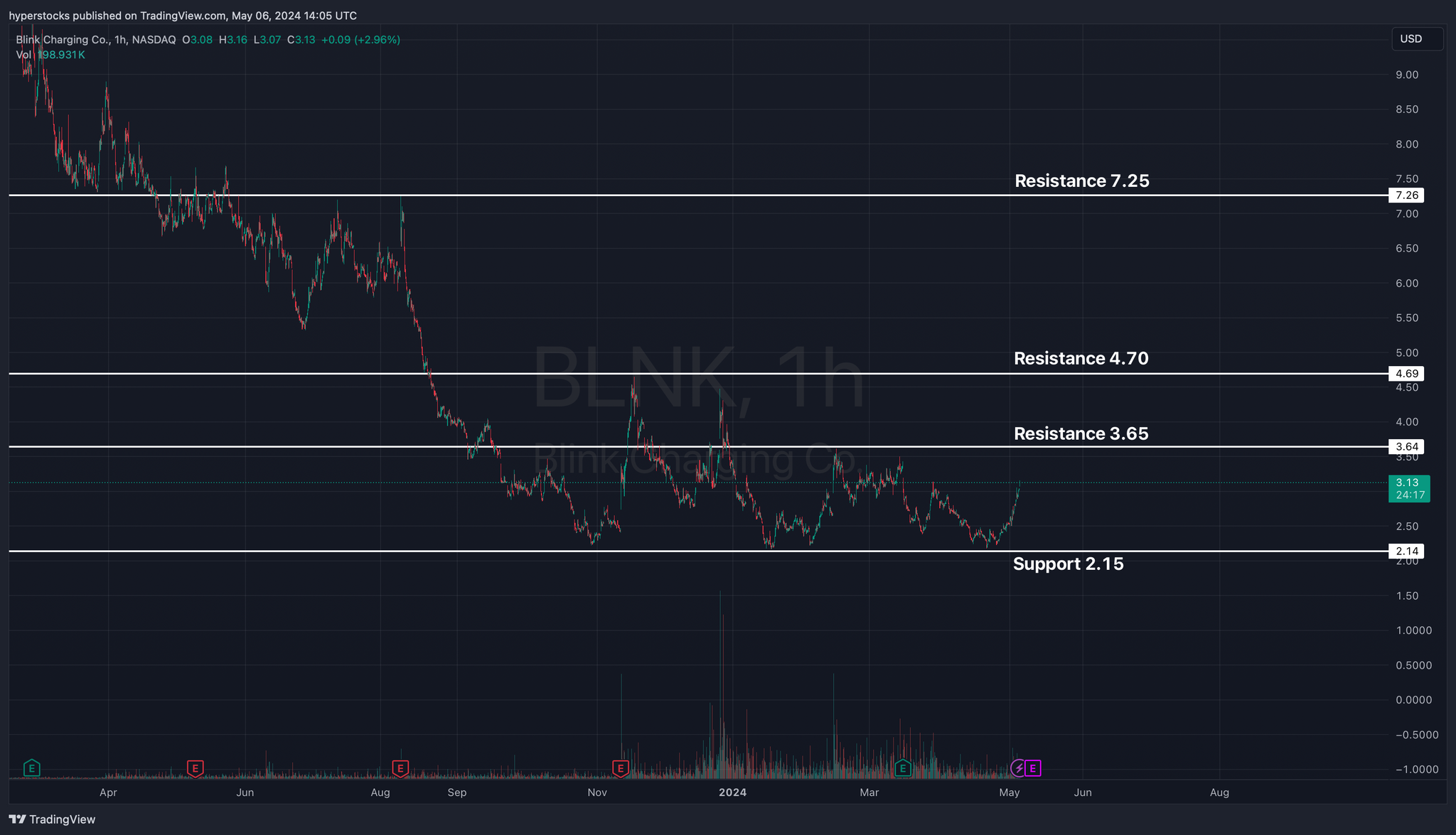
Task: Click the purple lightning event icon
Action: [1019, 767]
